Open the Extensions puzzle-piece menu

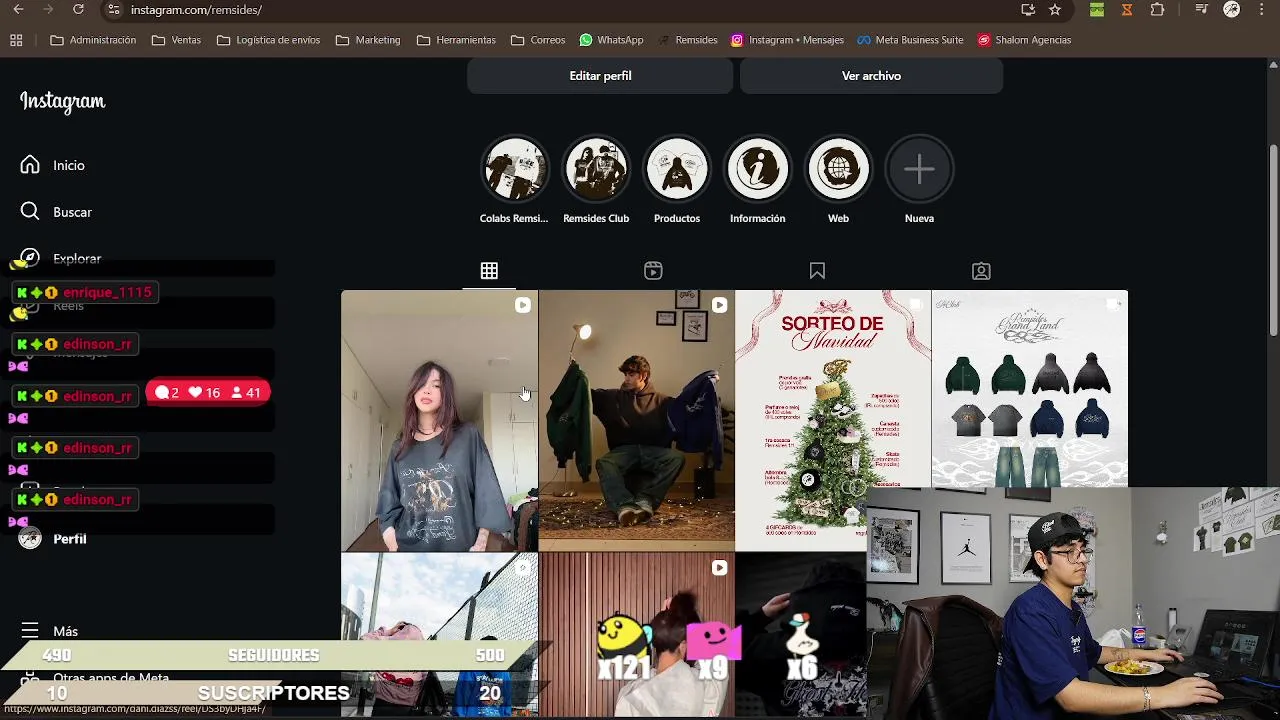coord(1157,10)
